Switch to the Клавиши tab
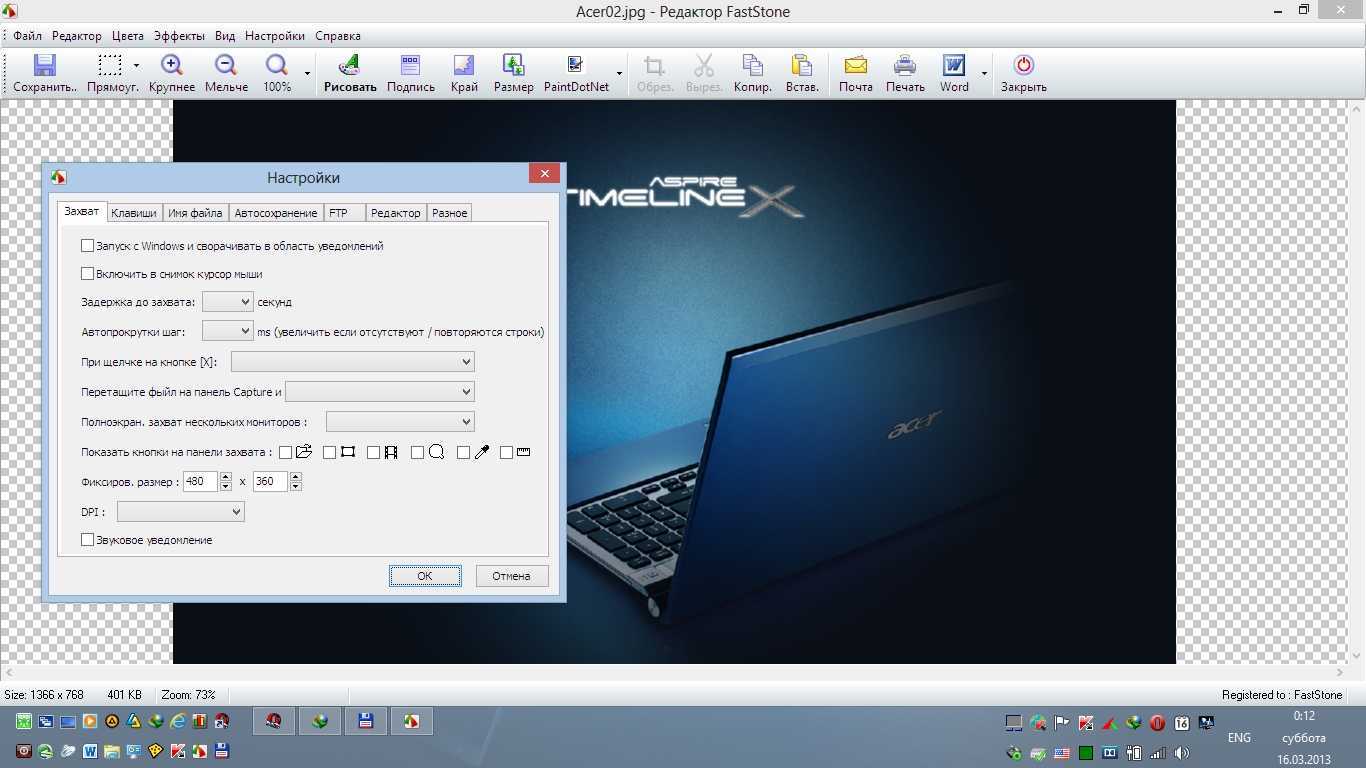 (134, 213)
